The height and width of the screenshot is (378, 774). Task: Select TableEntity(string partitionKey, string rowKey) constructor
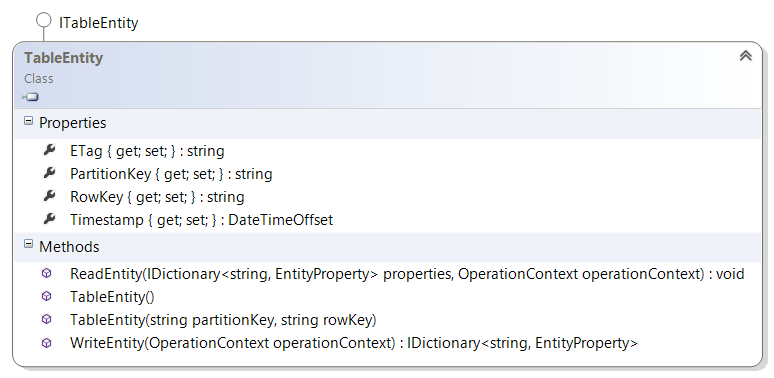[223, 320]
